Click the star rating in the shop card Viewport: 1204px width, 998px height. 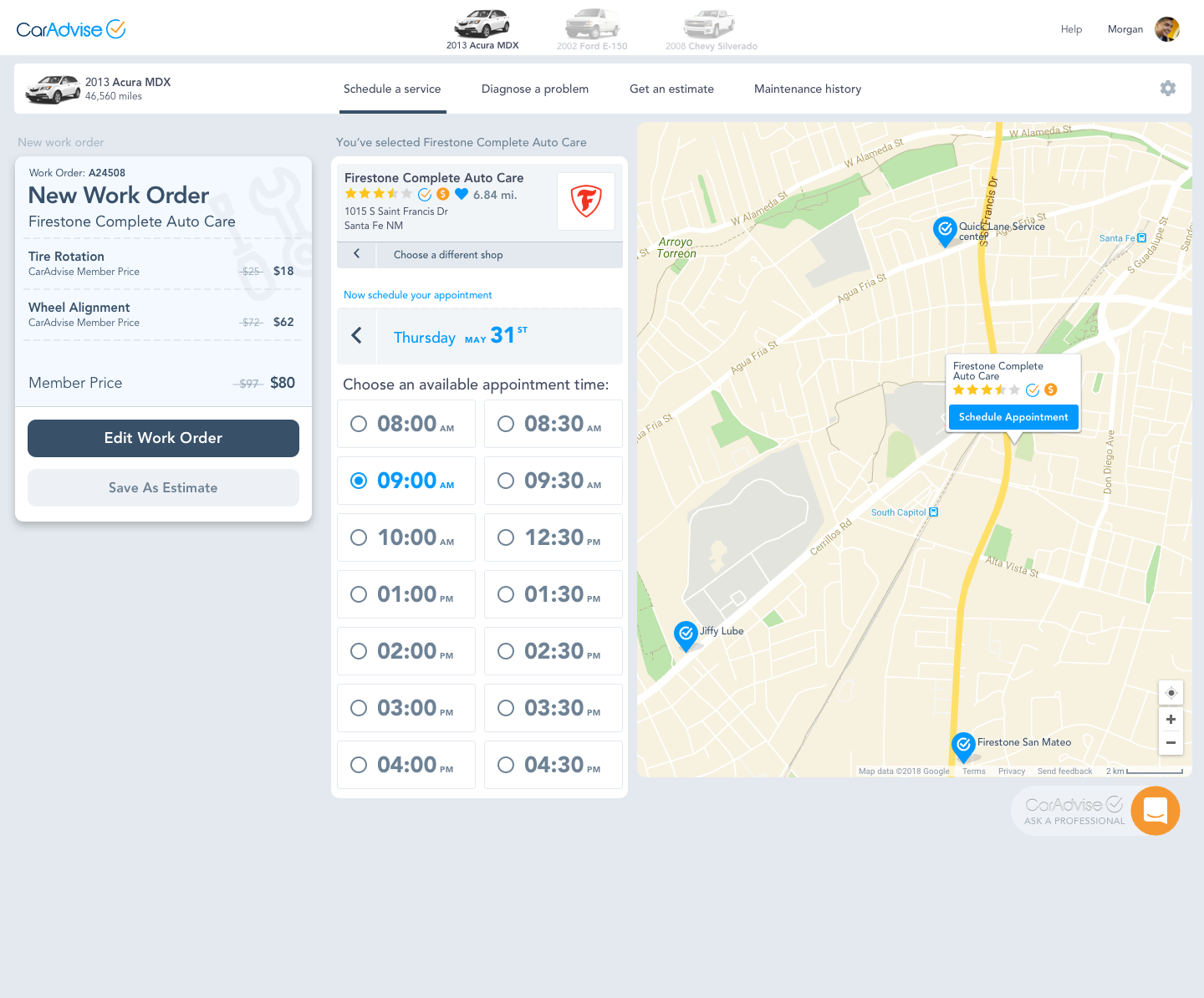point(378,194)
